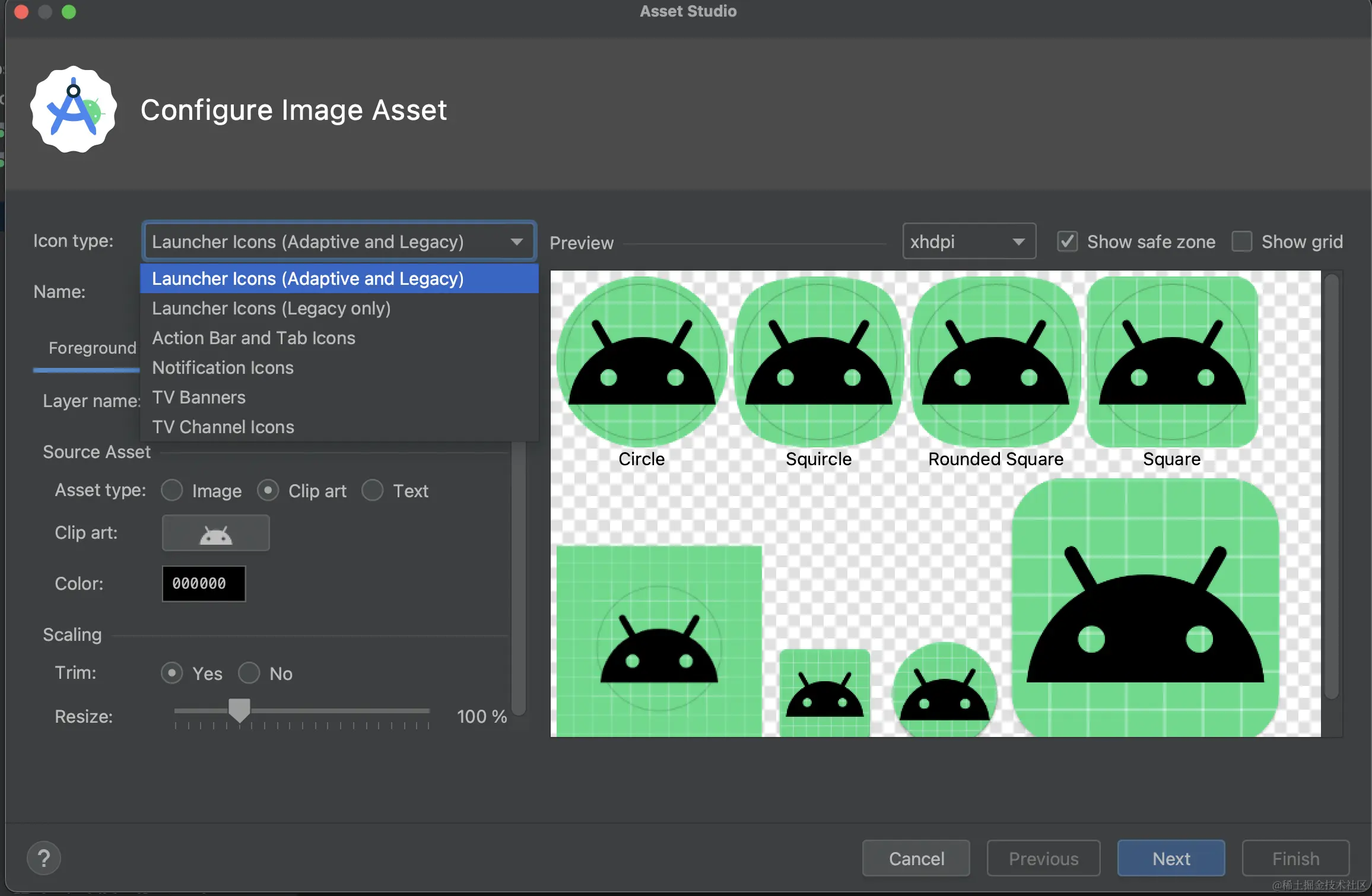Open the 000000 color swatch
Viewport: 1372px width, 896px height.
[204, 583]
